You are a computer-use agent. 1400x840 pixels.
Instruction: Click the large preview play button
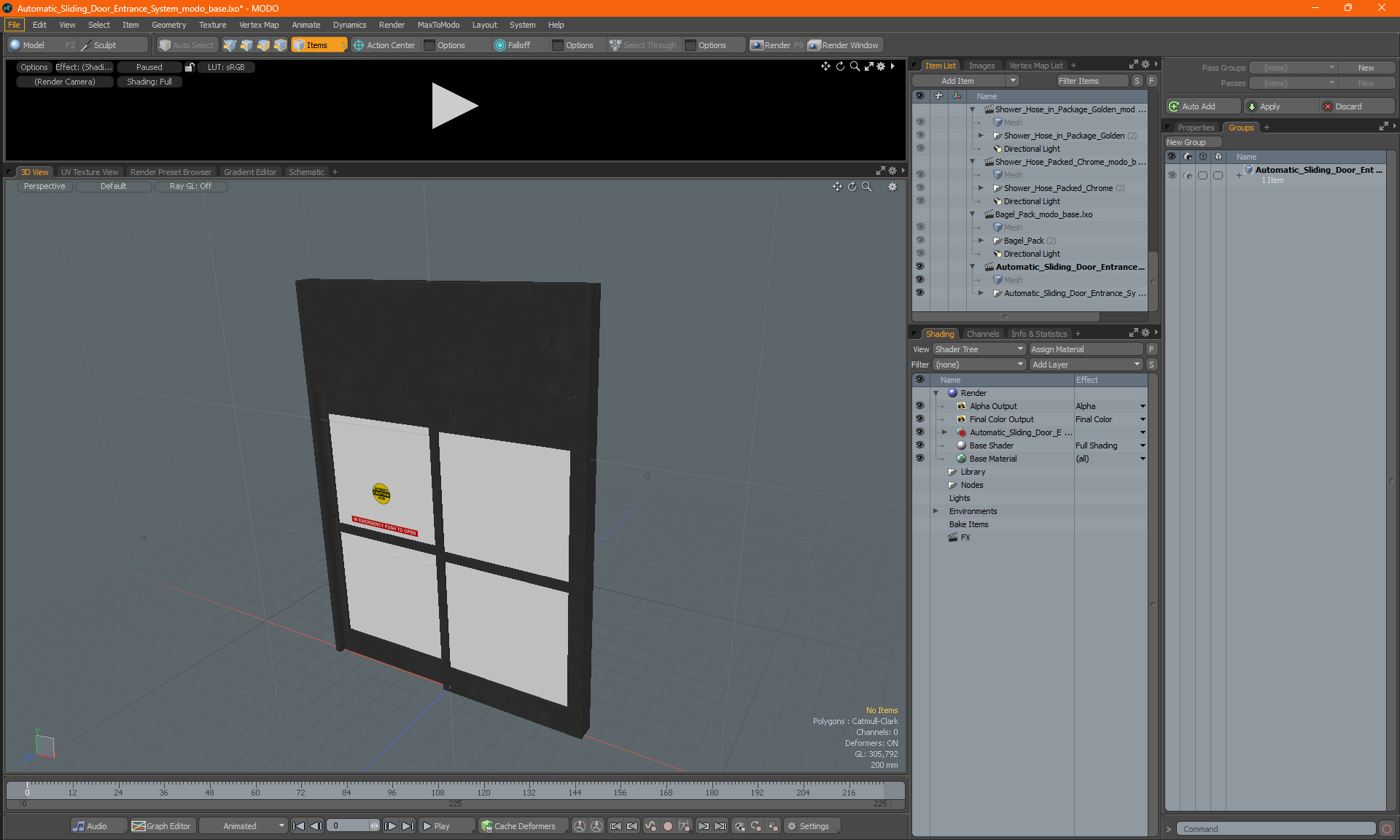454,106
